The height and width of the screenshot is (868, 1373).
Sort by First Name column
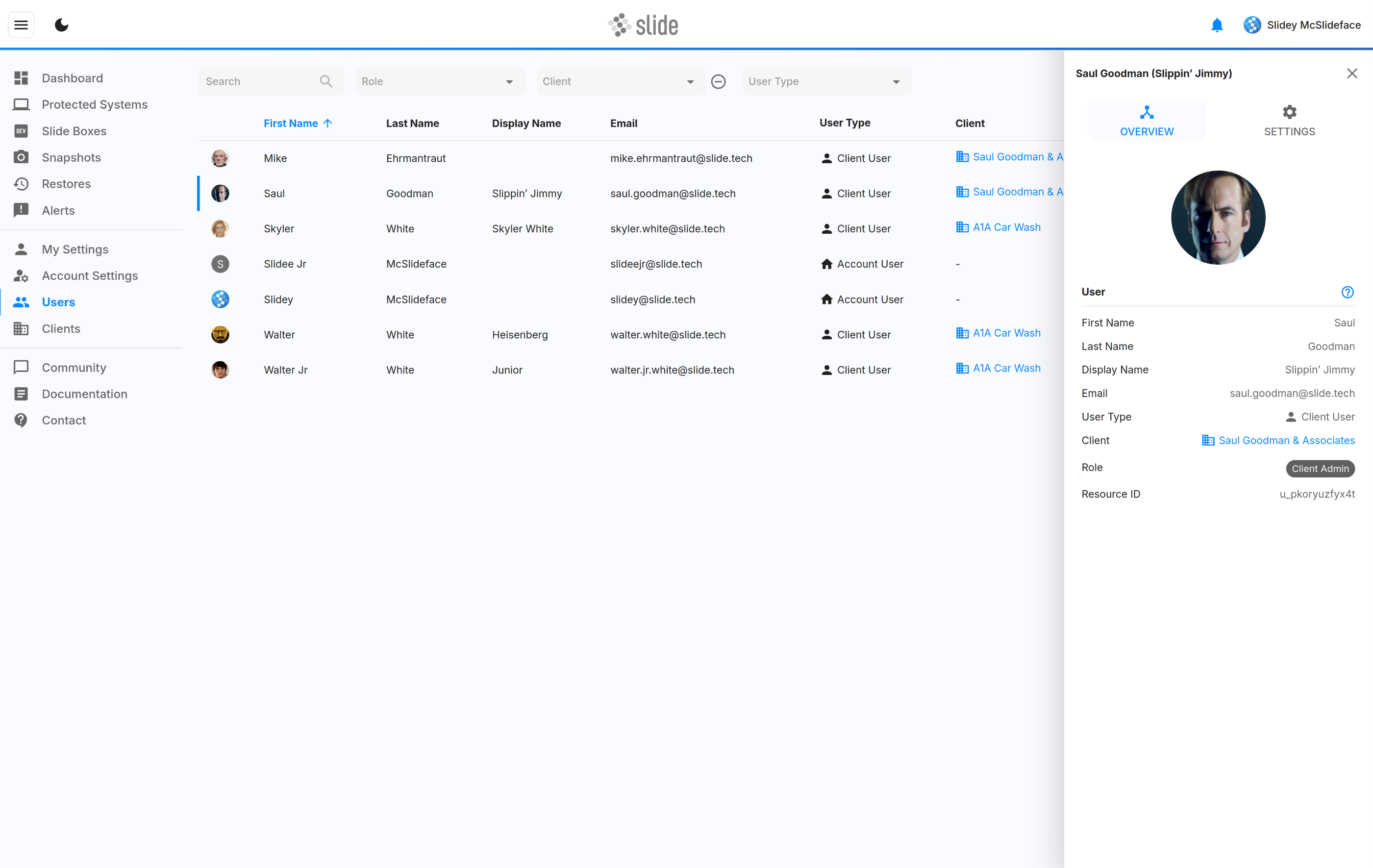(x=290, y=123)
